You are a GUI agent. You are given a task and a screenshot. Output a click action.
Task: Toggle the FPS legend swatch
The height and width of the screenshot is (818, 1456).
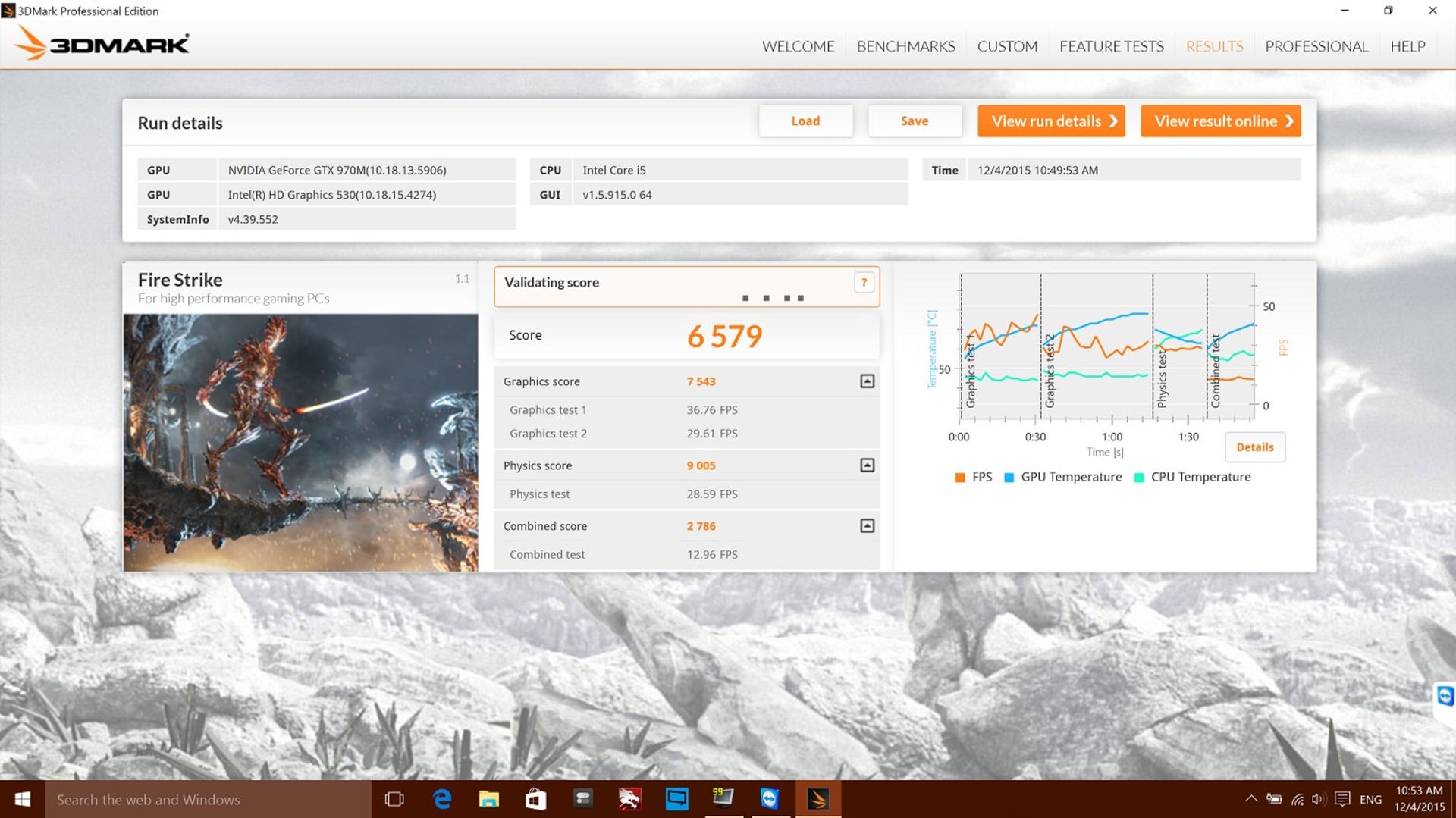959,478
